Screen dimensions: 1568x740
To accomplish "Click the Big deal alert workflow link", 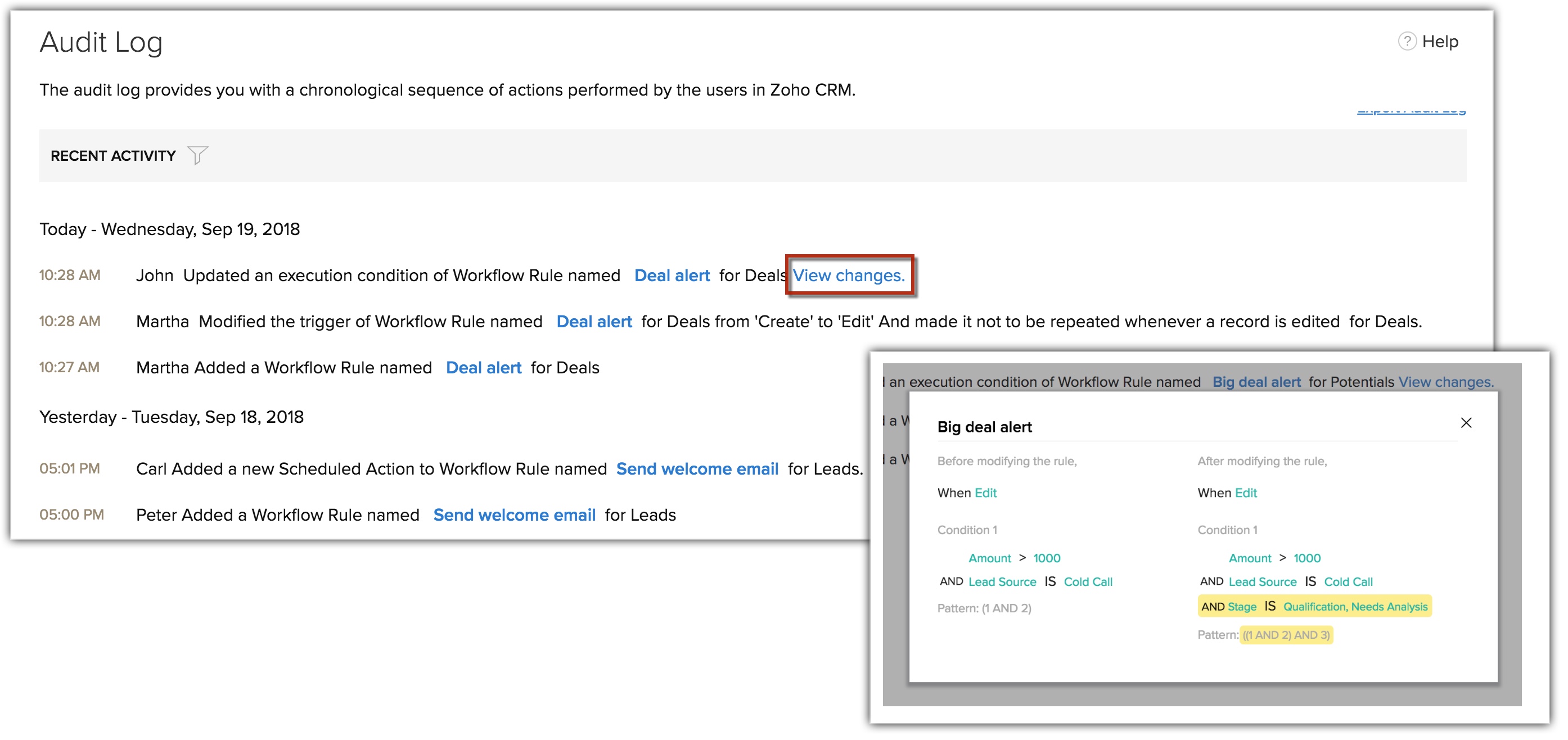I will pyautogui.click(x=1256, y=382).
